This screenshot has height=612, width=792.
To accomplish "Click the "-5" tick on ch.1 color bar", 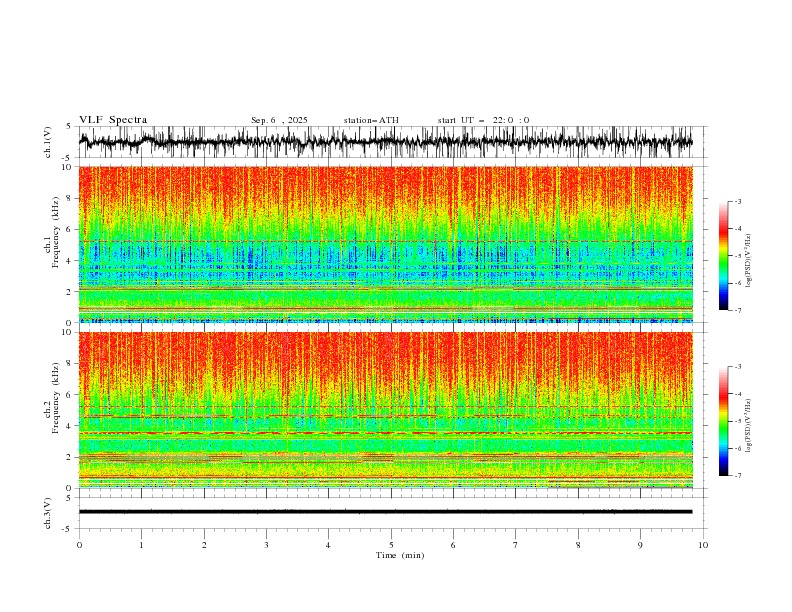I will [738, 256].
